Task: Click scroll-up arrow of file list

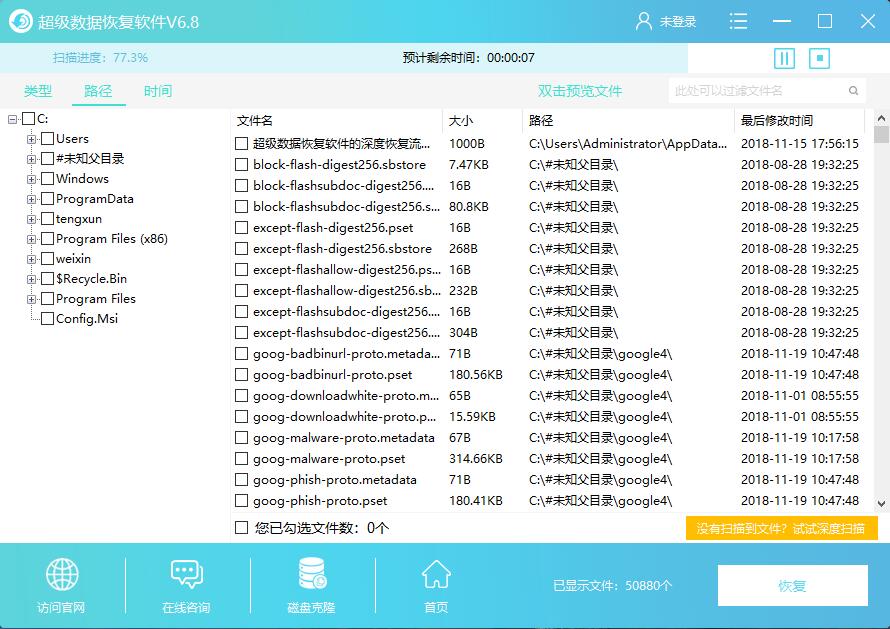Action: pos(881,118)
